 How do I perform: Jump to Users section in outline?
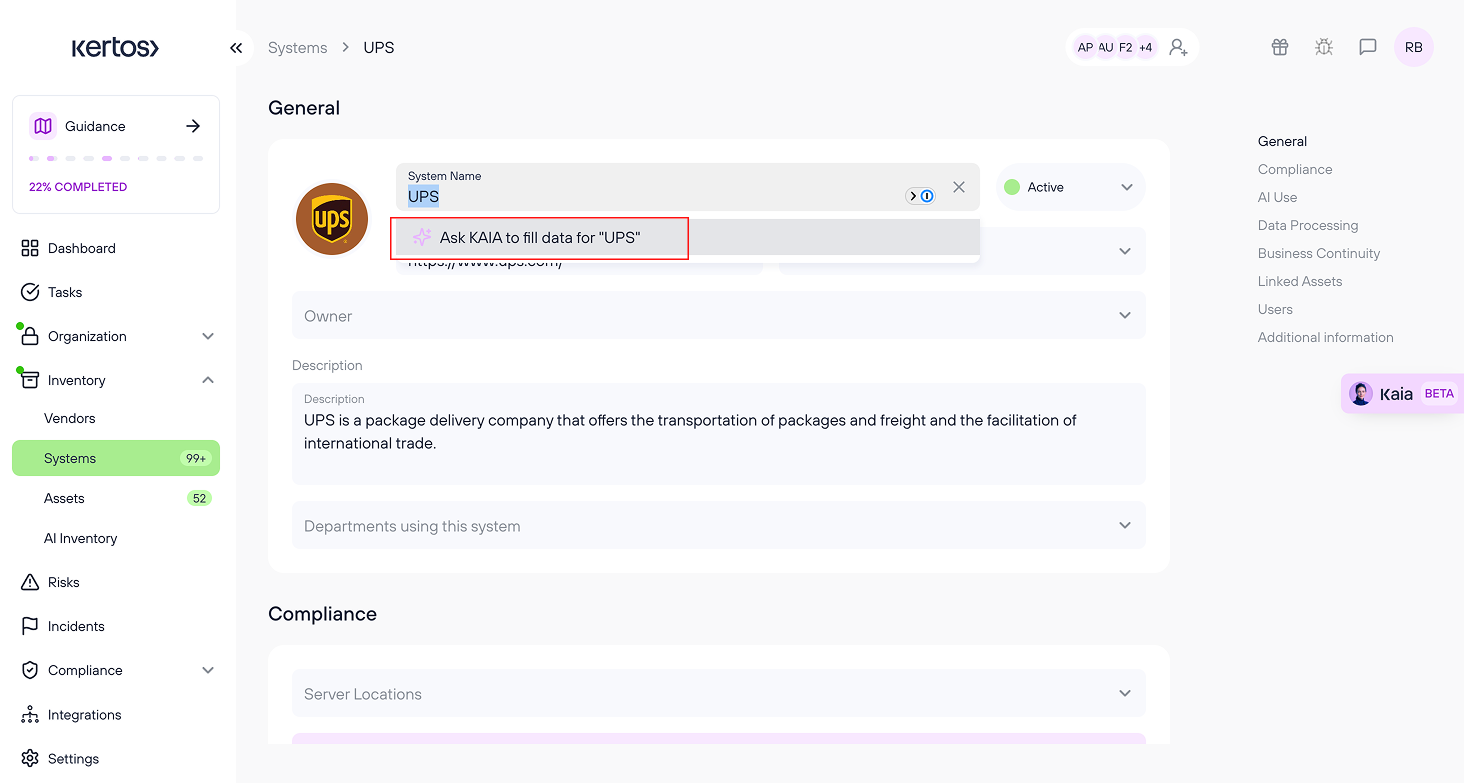point(1275,309)
